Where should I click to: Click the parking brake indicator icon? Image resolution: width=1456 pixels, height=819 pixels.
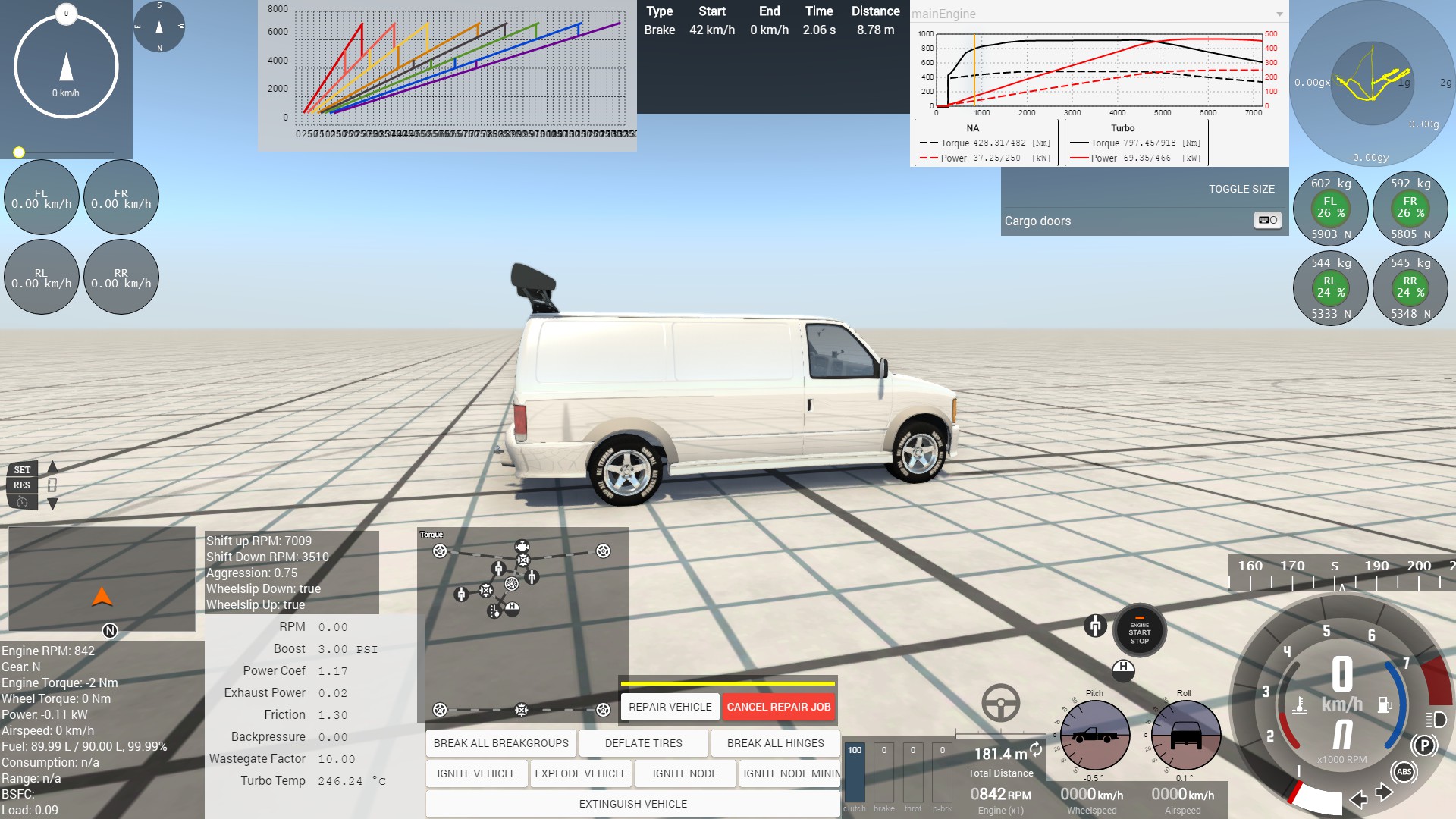[1424, 745]
